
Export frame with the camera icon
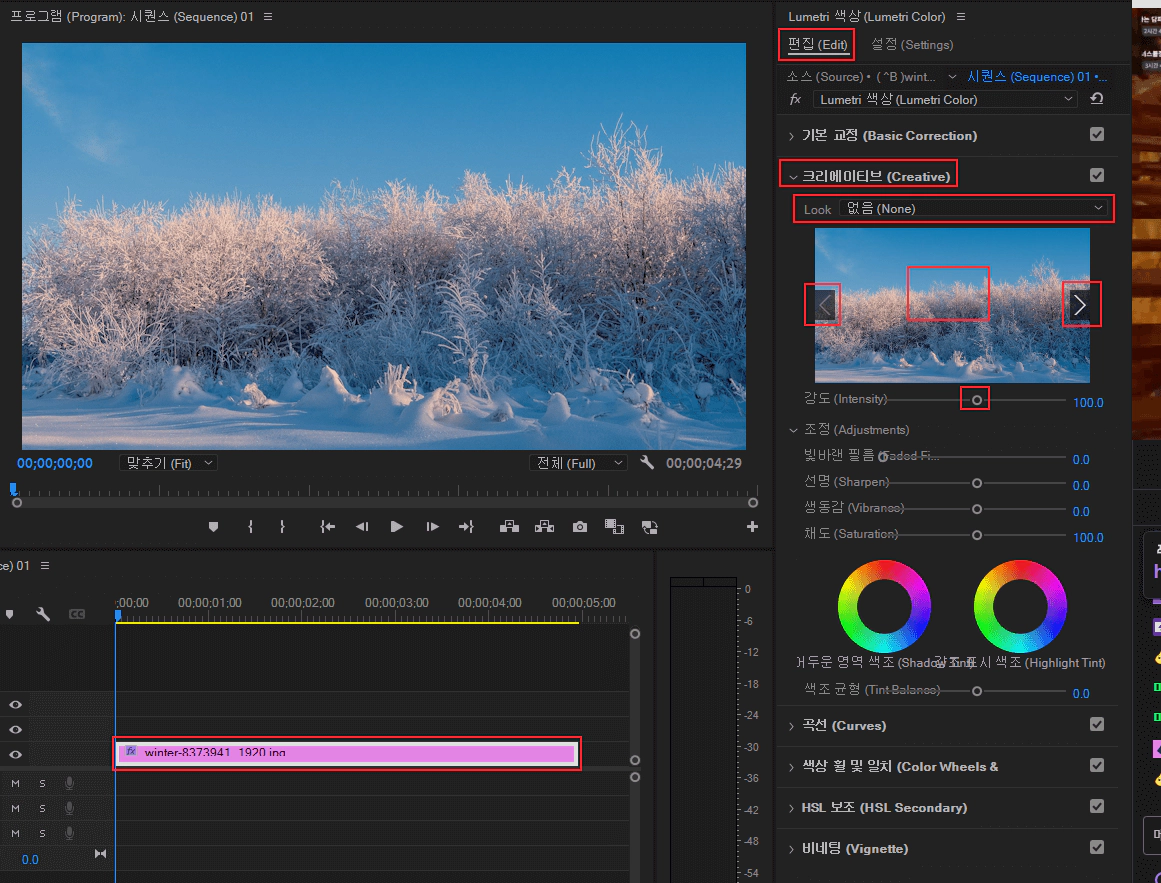(x=580, y=527)
